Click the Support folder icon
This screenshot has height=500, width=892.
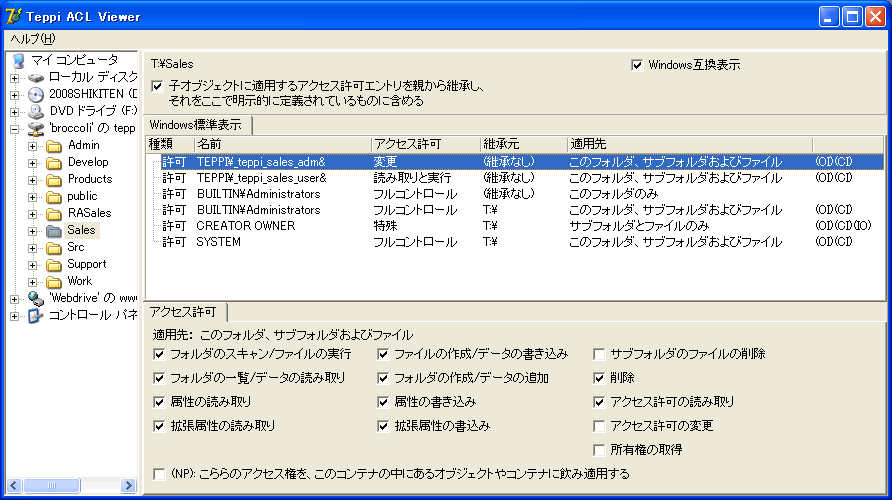click(x=54, y=265)
